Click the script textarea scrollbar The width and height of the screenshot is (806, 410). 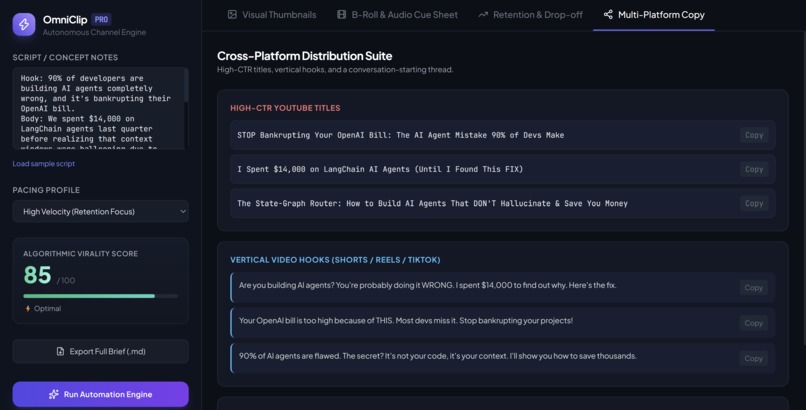186,85
